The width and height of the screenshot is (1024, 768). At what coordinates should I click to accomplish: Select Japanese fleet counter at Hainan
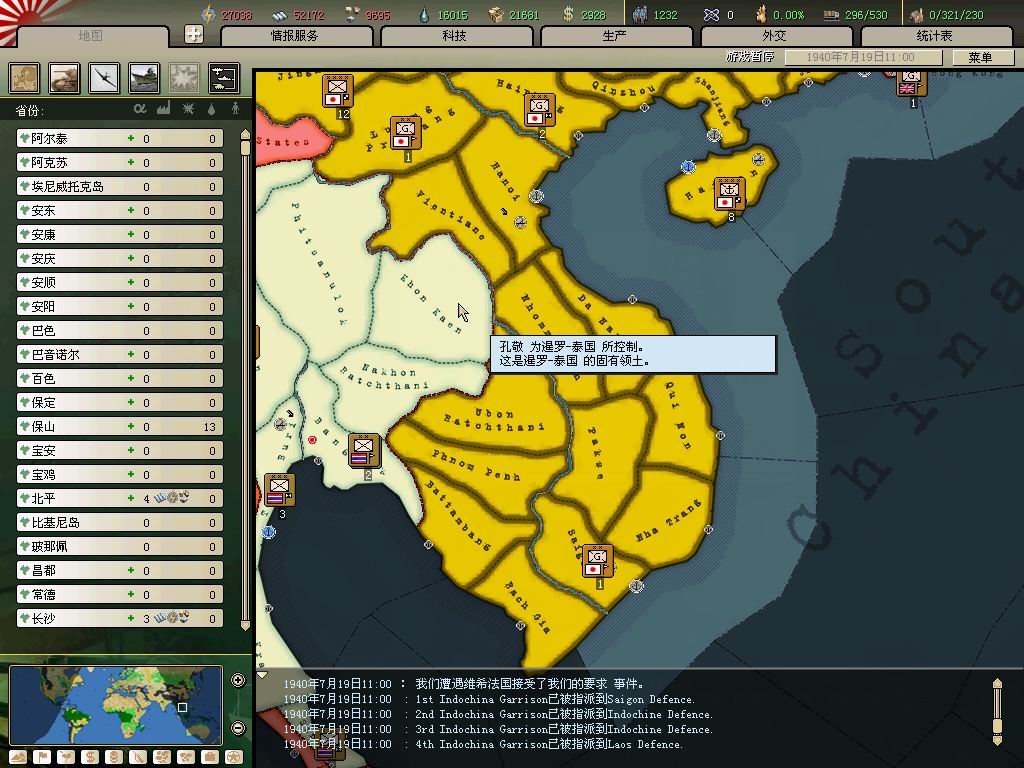tap(729, 195)
